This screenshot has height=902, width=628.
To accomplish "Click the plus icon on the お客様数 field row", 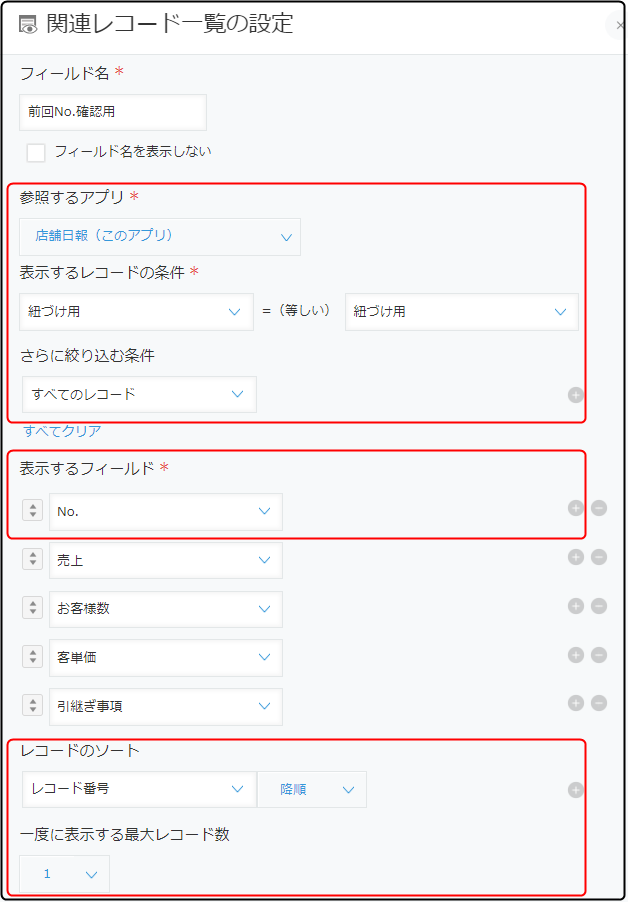I will point(576,606).
